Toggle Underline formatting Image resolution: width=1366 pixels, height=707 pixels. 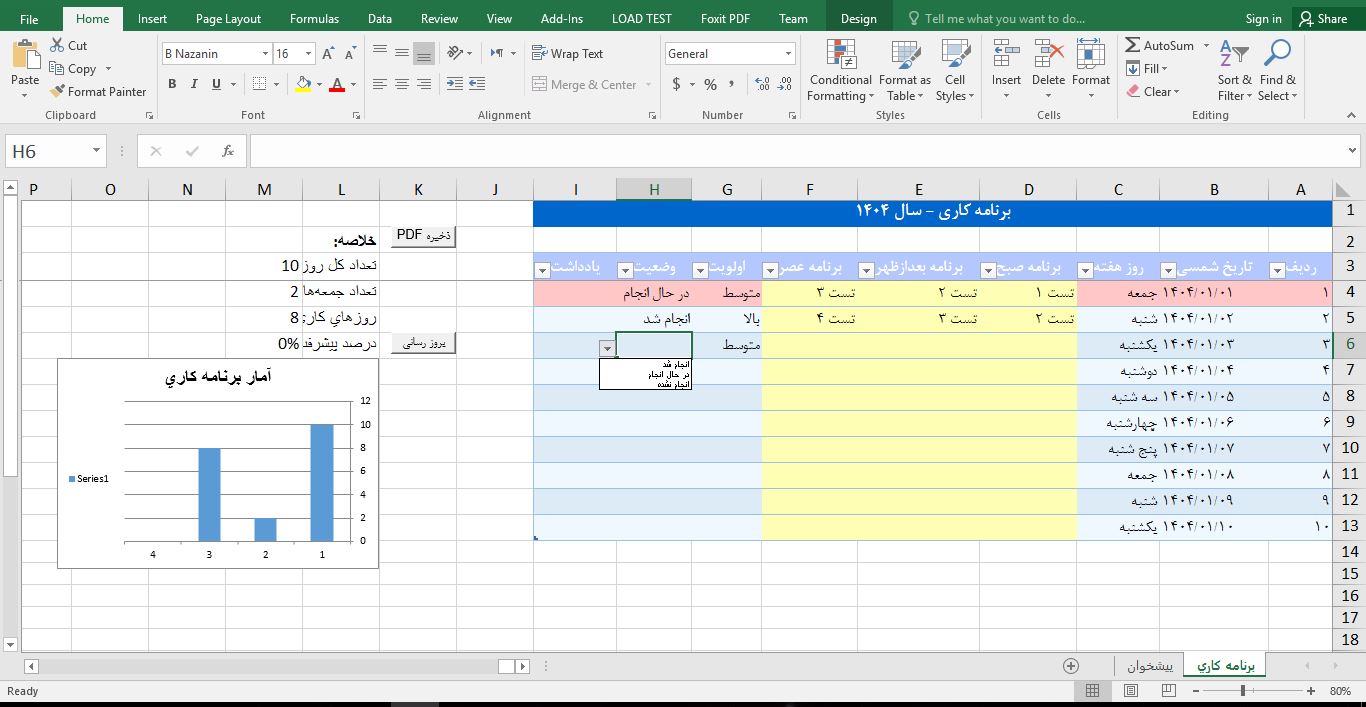tap(216, 84)
